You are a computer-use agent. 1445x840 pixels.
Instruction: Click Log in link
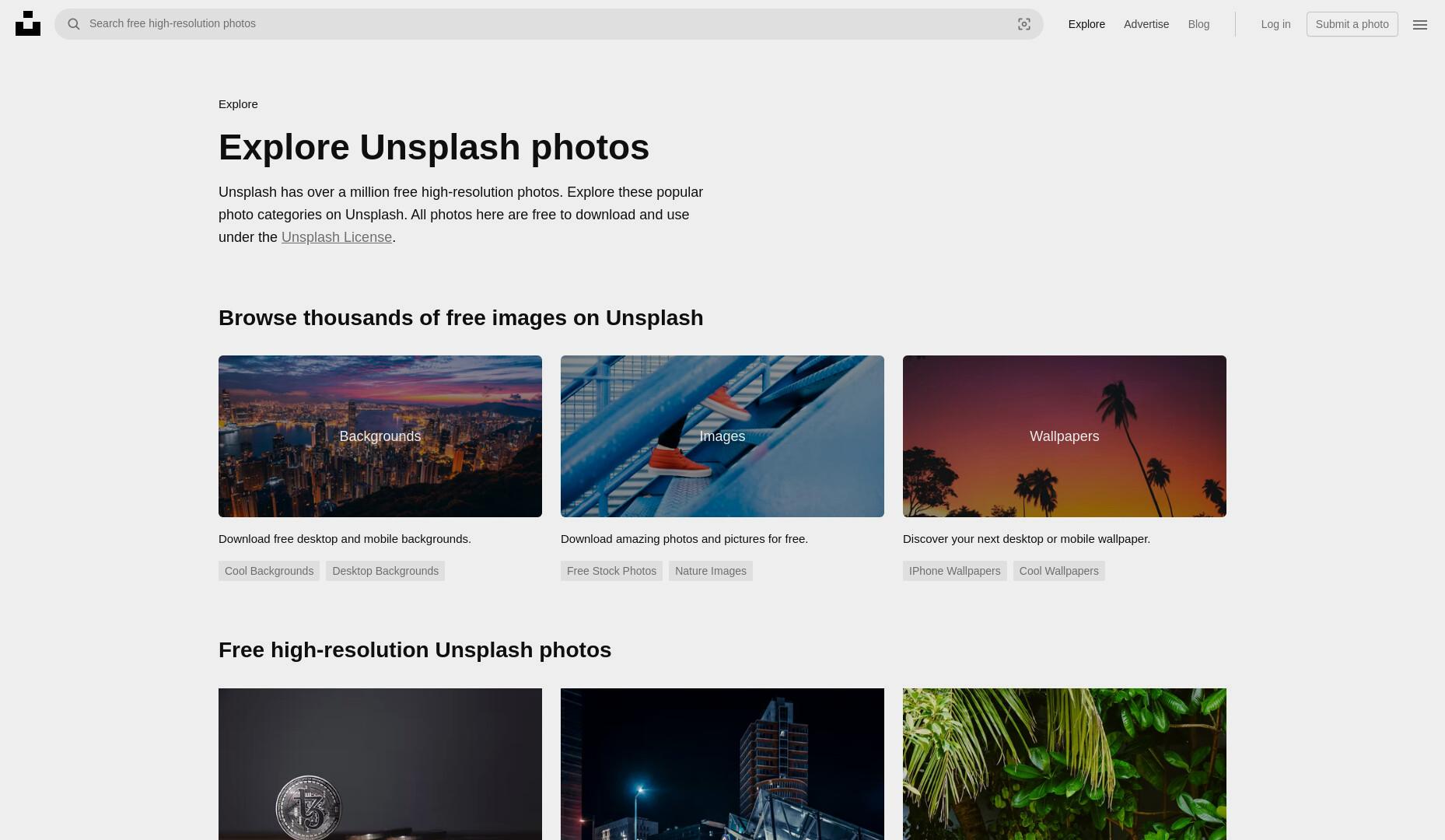click(1275, 24)
